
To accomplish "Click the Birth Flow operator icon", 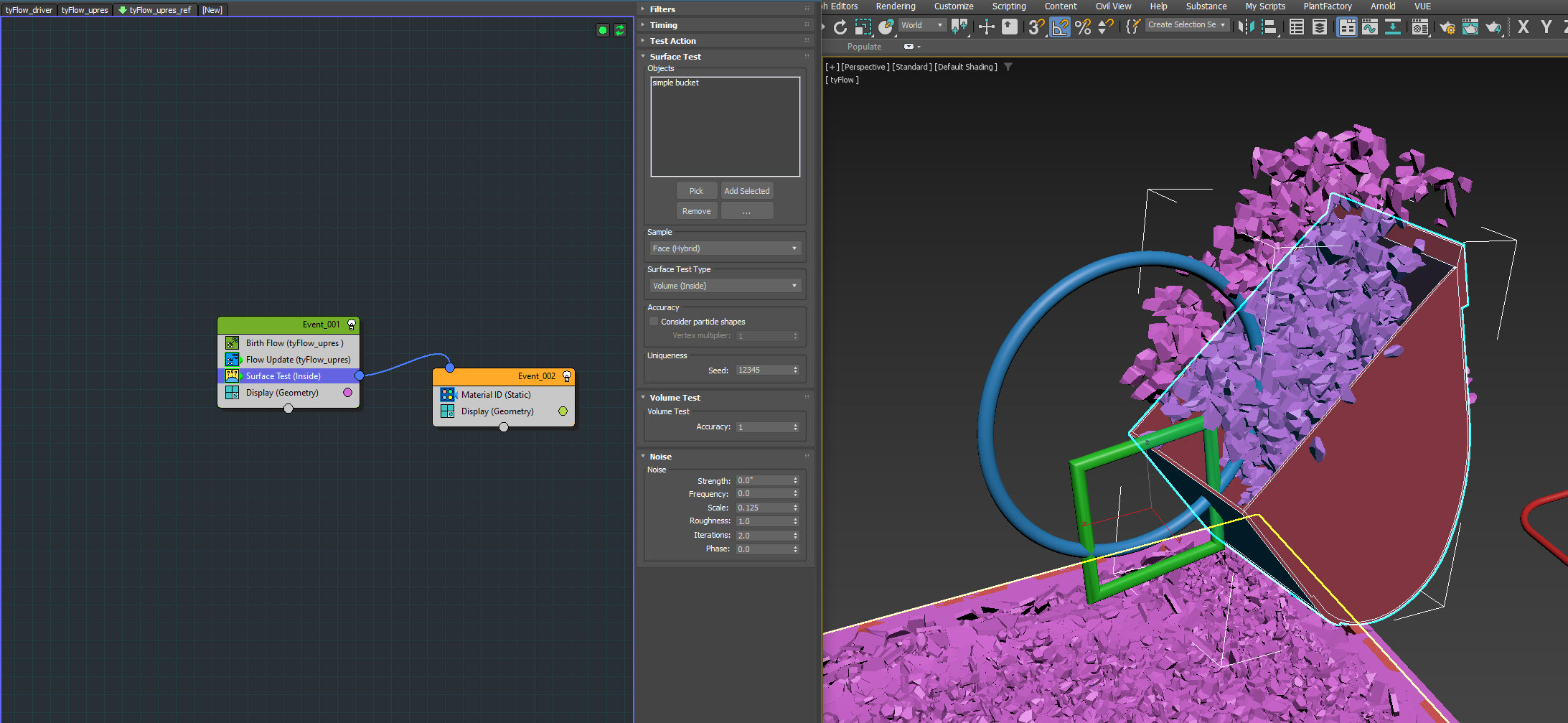I will 232,343.
